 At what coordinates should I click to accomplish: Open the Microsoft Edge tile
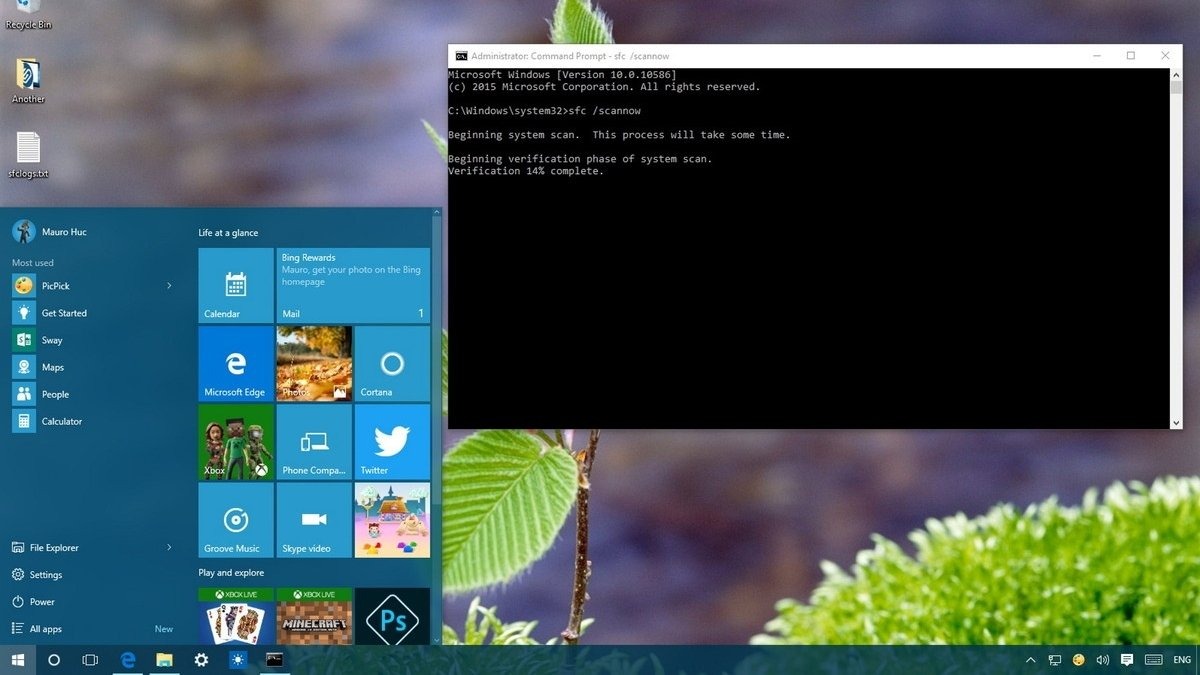pos(236,363)
